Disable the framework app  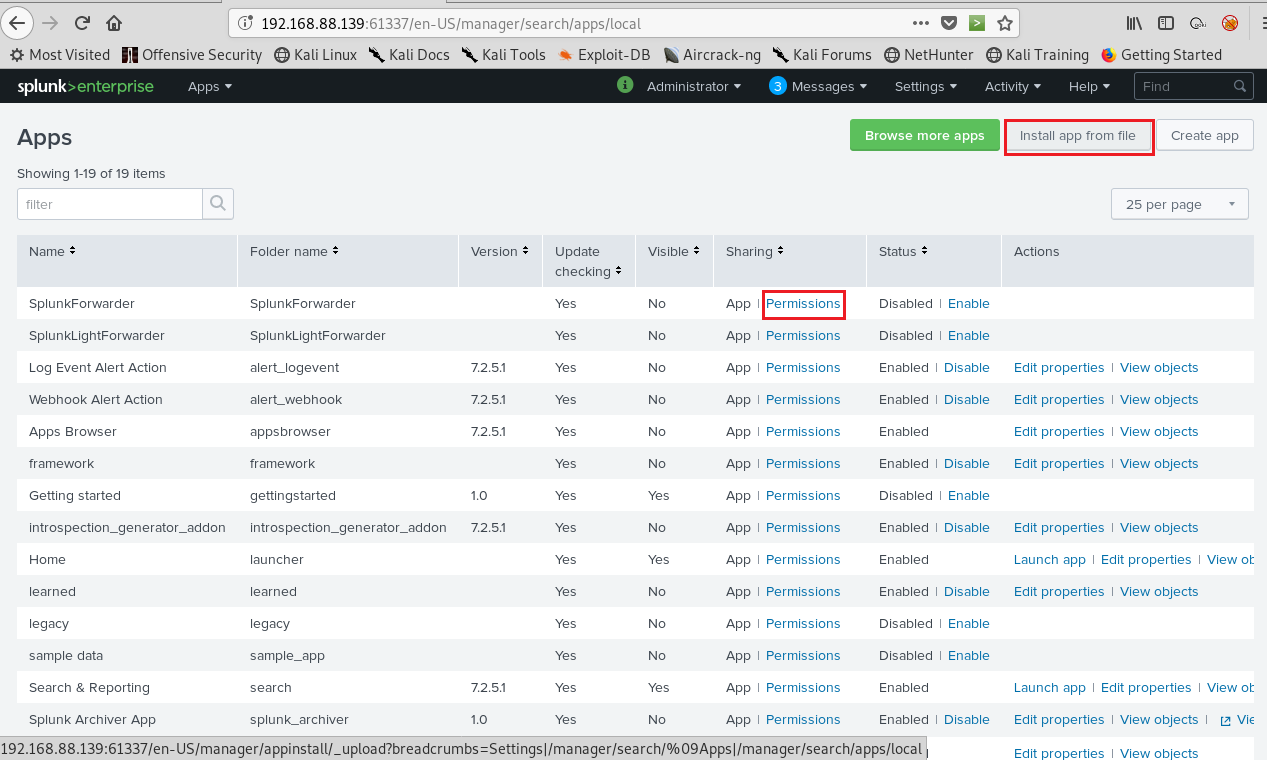pos(966,463)
